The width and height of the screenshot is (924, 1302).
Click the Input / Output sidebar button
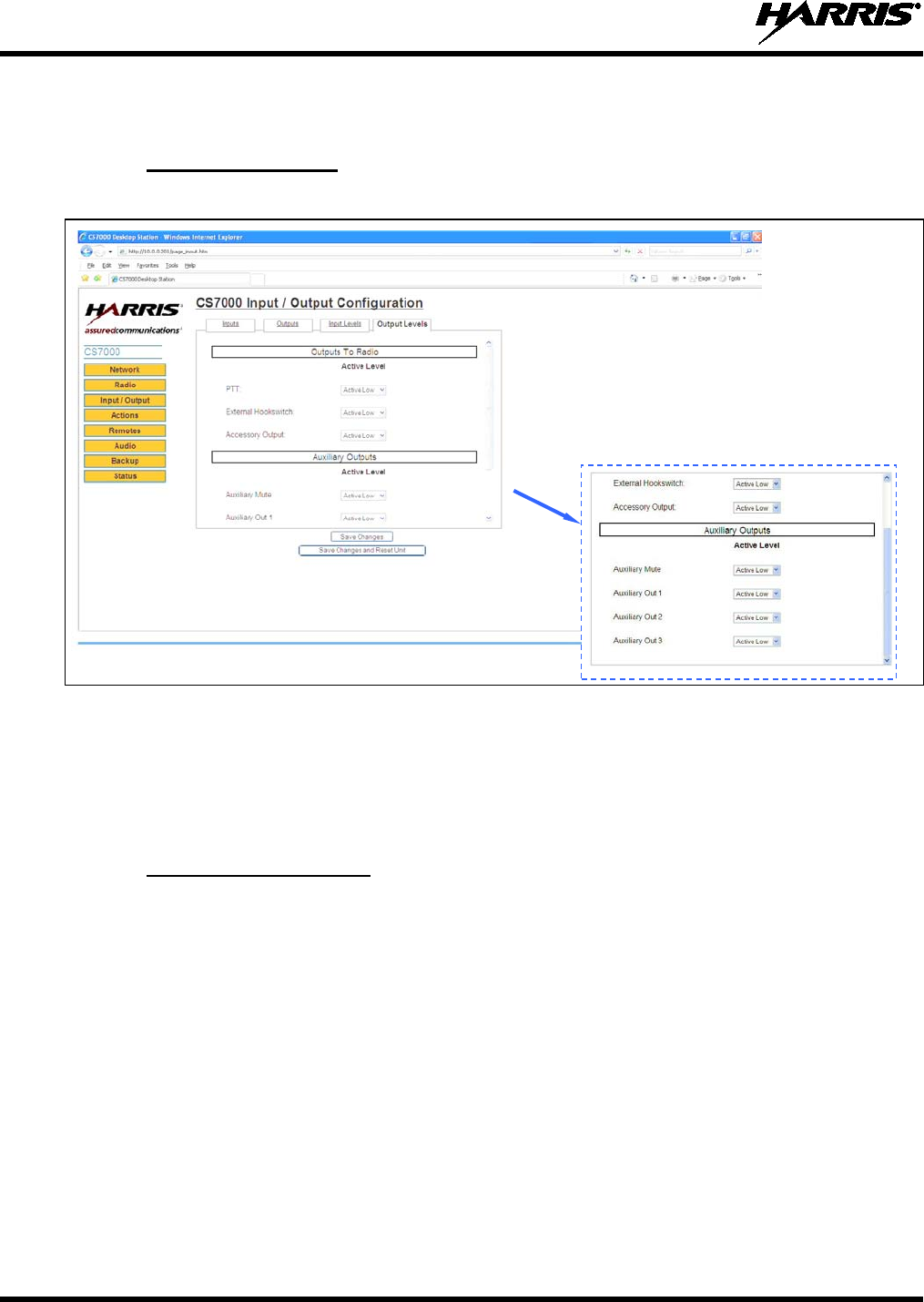[125, 401]
